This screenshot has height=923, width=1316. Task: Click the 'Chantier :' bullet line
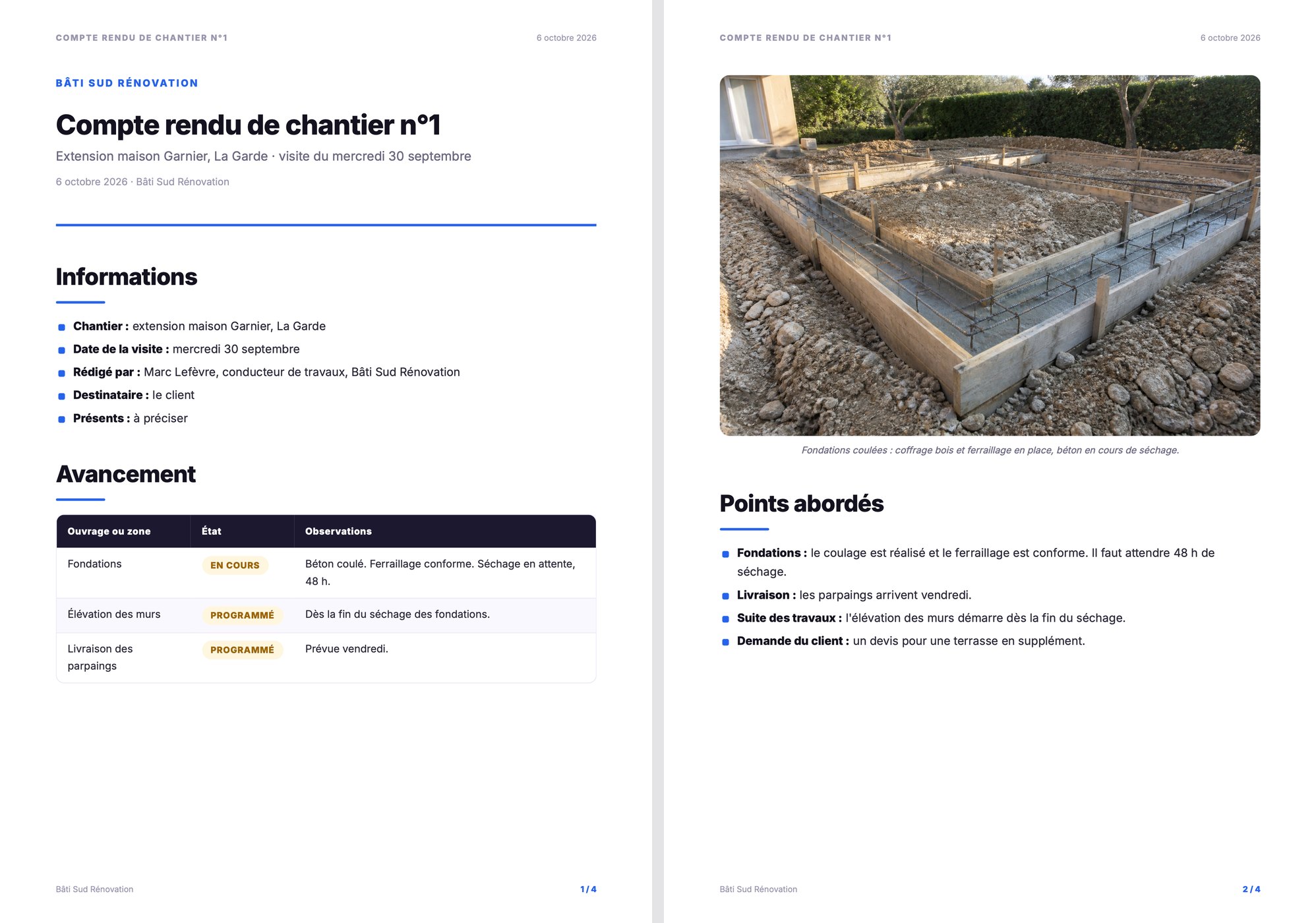coord(199,326)
